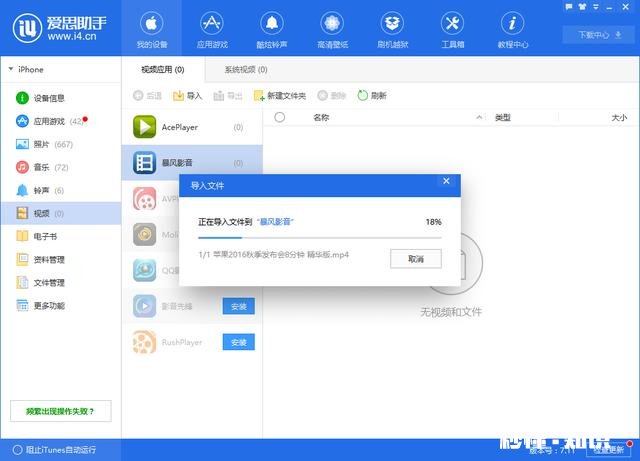The width and height of the screenshot is (640, 461).
Task: Open 应用游戏 in the top navigation bar
Action: click(212, 30)
